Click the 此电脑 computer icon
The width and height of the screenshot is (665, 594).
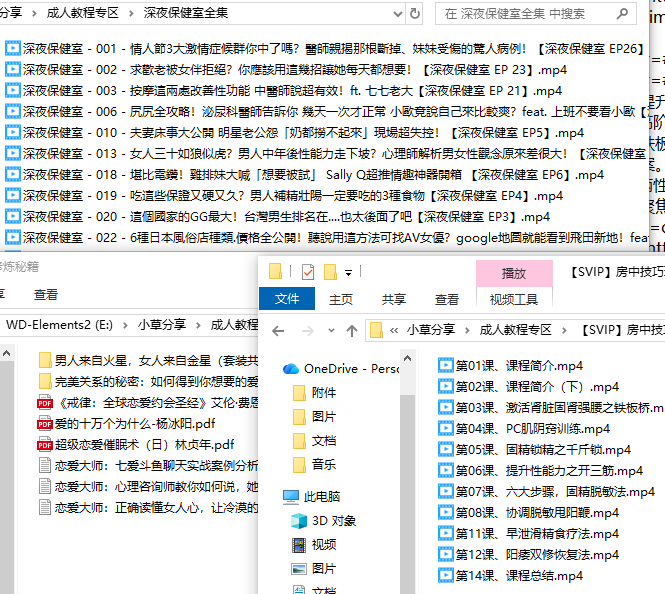291,496
